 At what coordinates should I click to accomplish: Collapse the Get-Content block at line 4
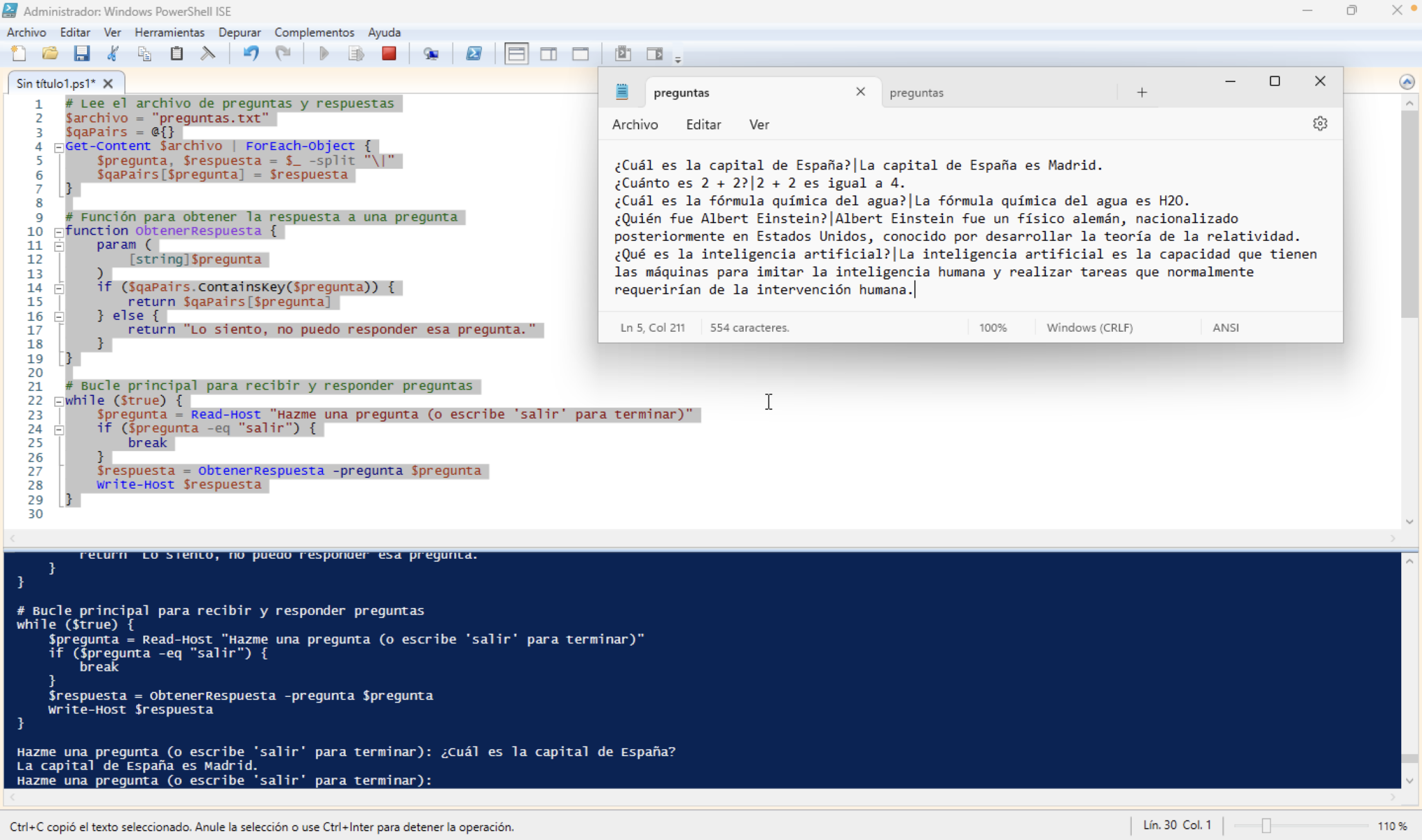tap(59, 146)
